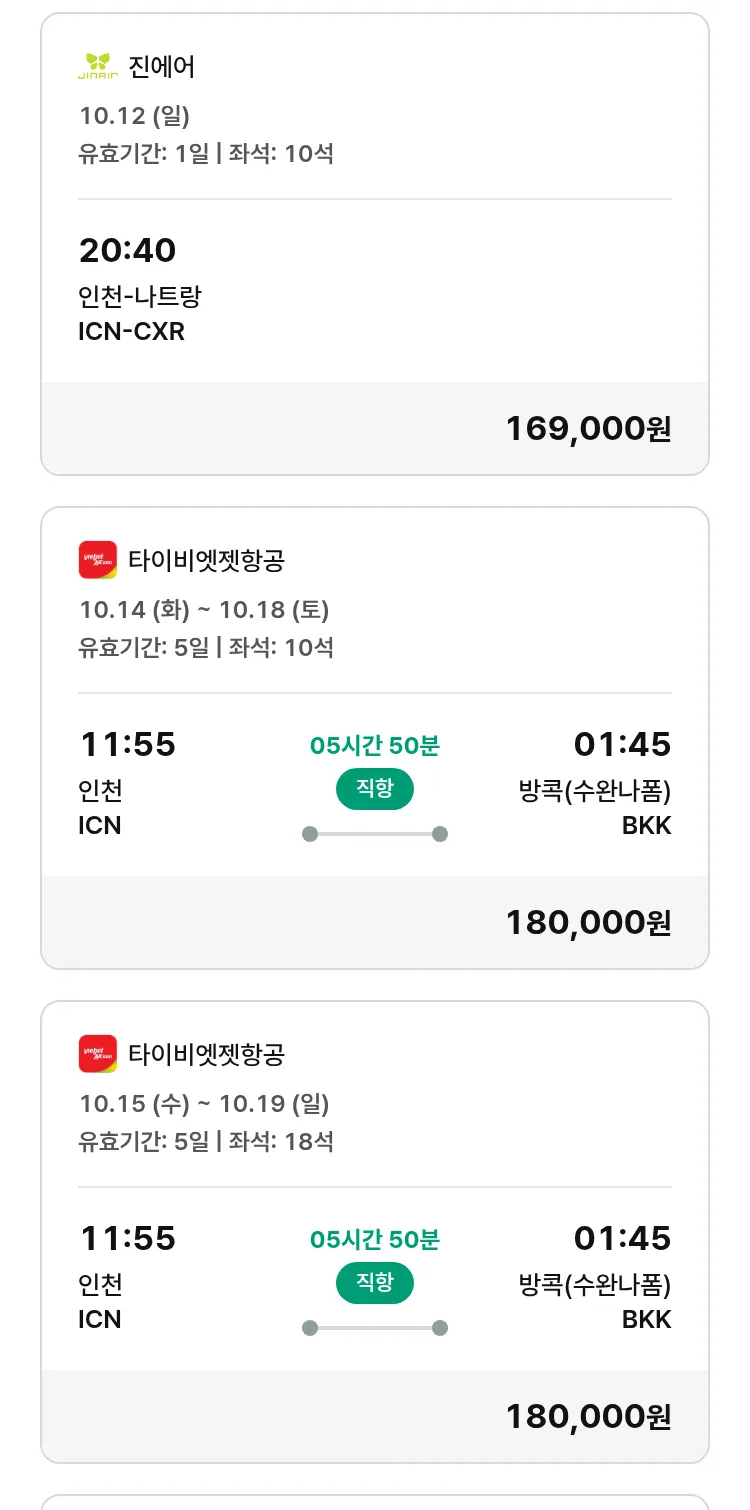Select the 180,000원 price for the 10.14 flight
The width and height of the screenshot is (750, 1510).
click(x=588, y=923)
